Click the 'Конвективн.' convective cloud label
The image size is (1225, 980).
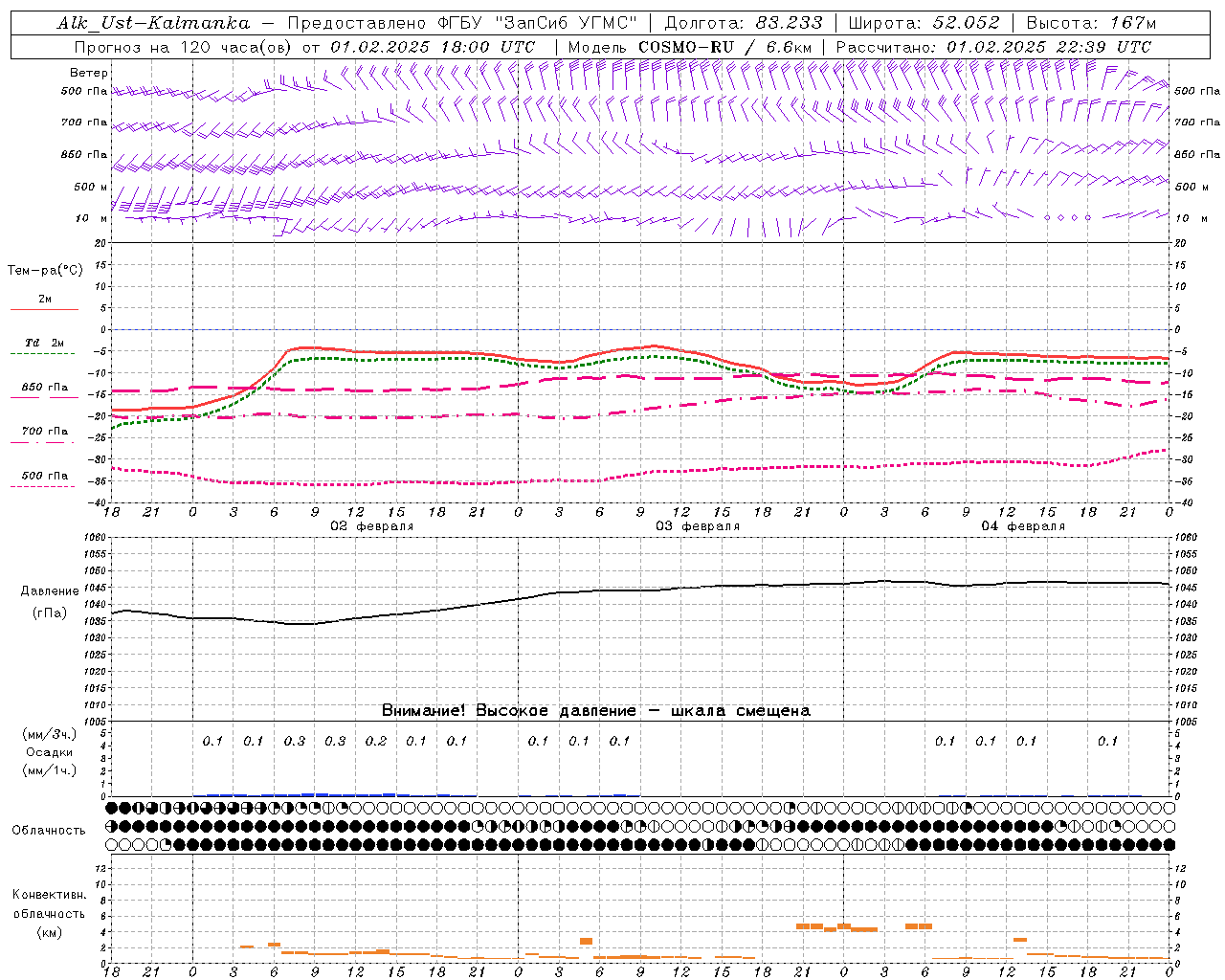(49, 895)
